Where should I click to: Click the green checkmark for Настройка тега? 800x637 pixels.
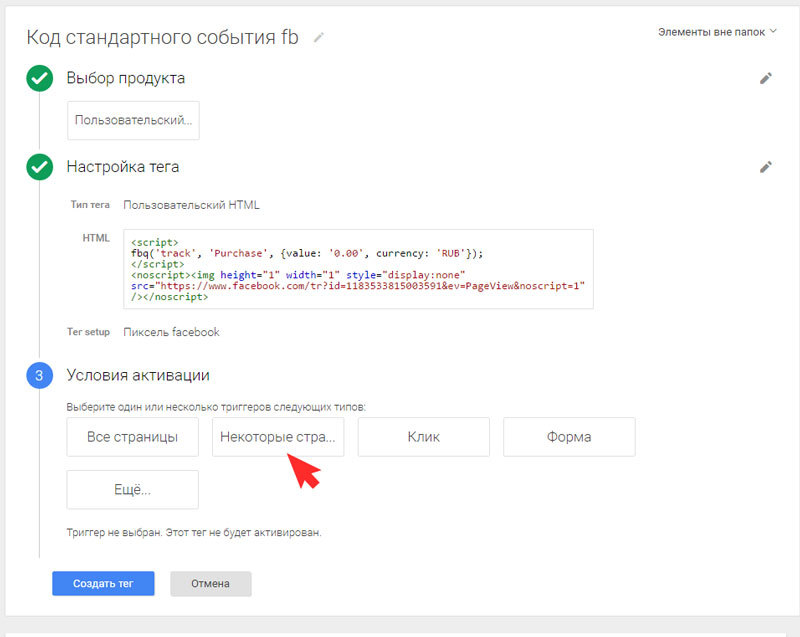coord(39,167)
